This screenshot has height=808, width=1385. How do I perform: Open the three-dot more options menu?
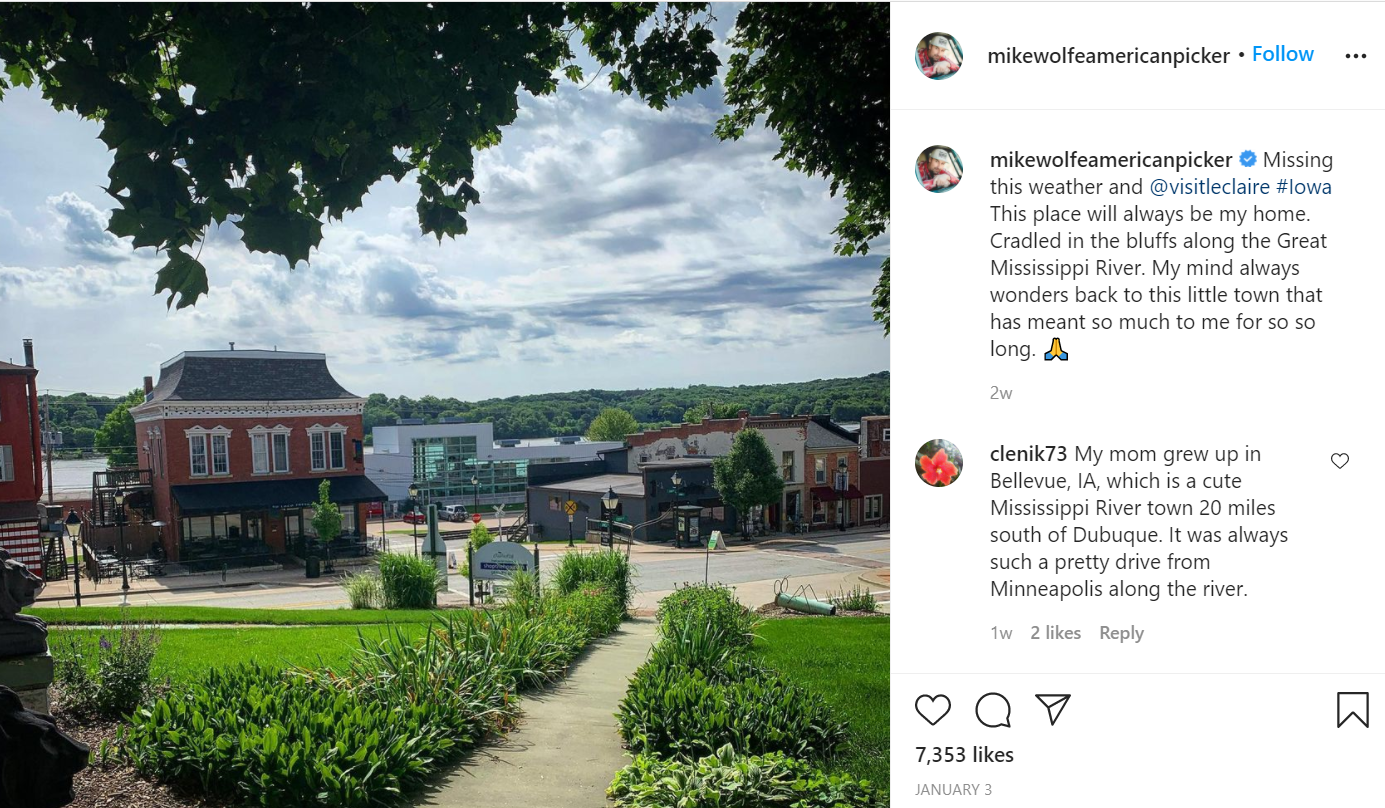(x=1355, y=56)
